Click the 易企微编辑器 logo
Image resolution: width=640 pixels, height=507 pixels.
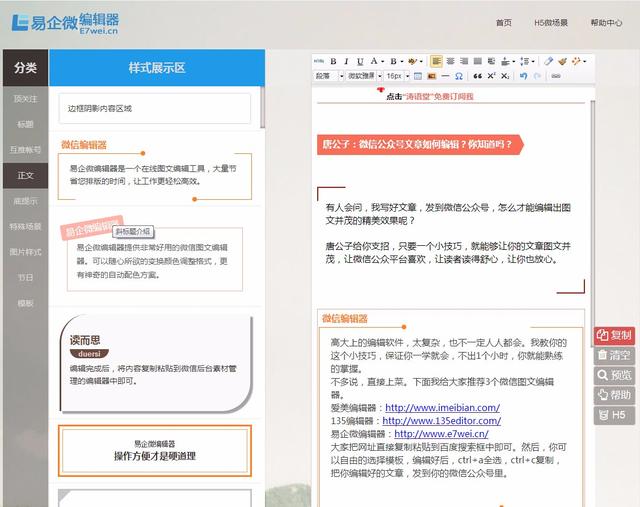pos(65,23)
